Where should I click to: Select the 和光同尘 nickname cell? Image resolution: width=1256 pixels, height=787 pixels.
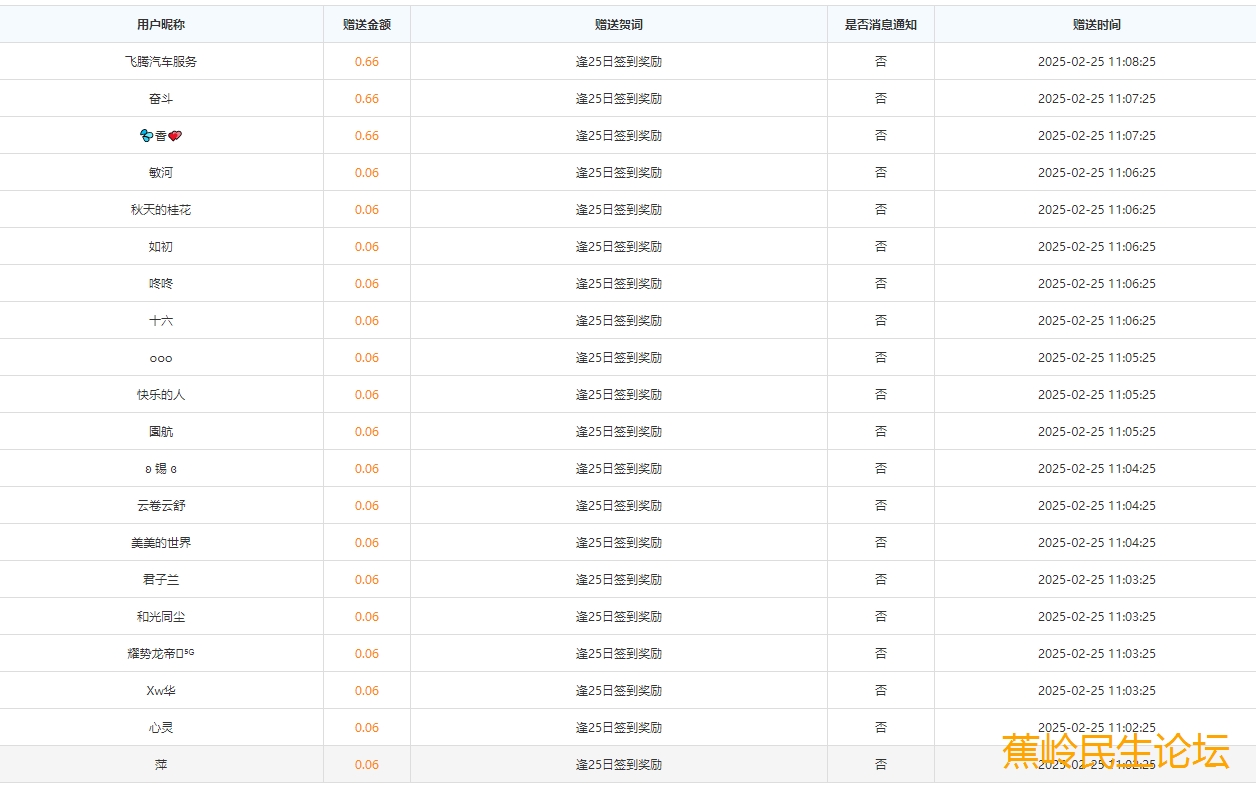click(161, 617)
